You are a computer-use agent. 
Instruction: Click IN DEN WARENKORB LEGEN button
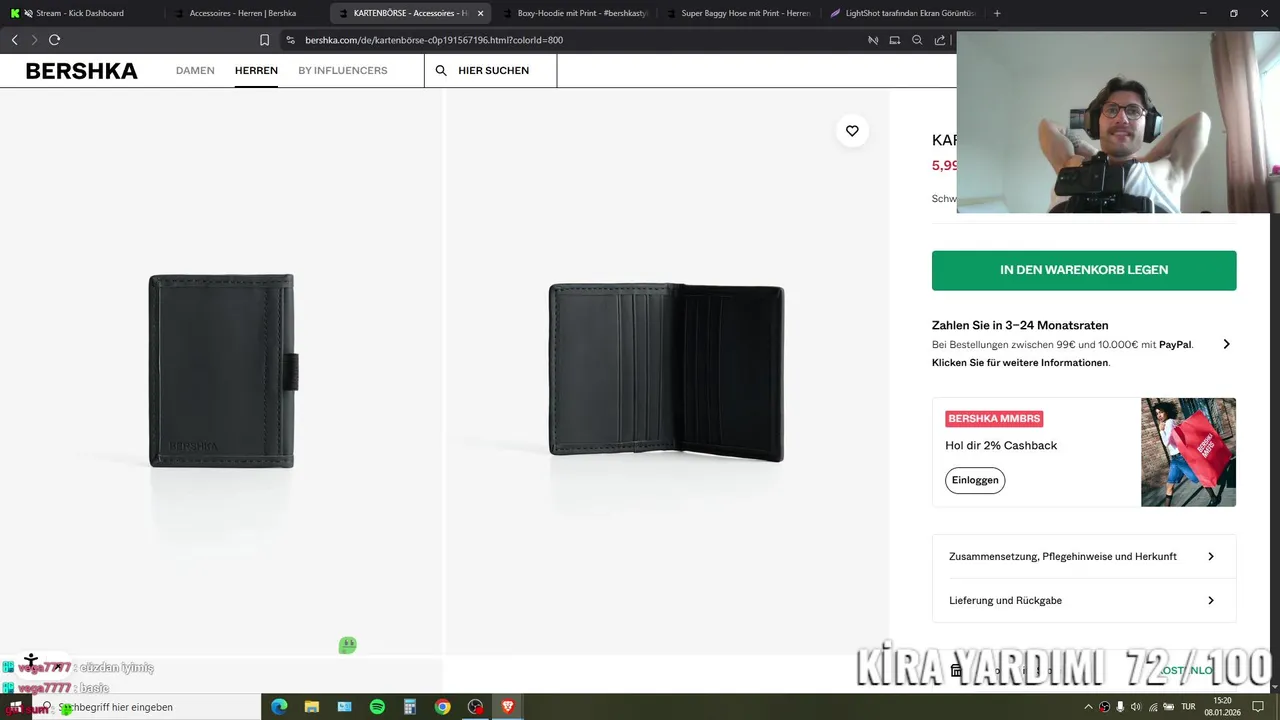click(x=1084, y=270)
